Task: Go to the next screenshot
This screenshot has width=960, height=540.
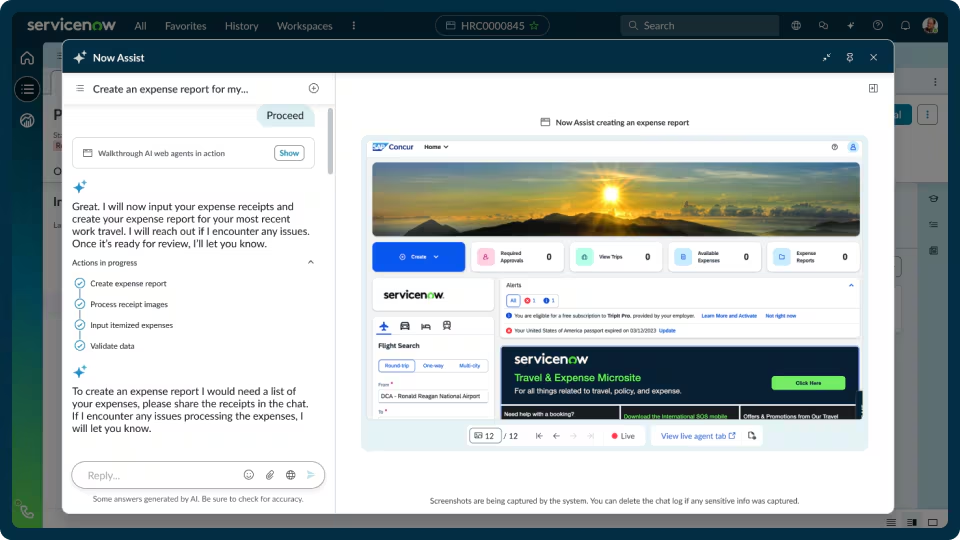Action: click(573, 436)
